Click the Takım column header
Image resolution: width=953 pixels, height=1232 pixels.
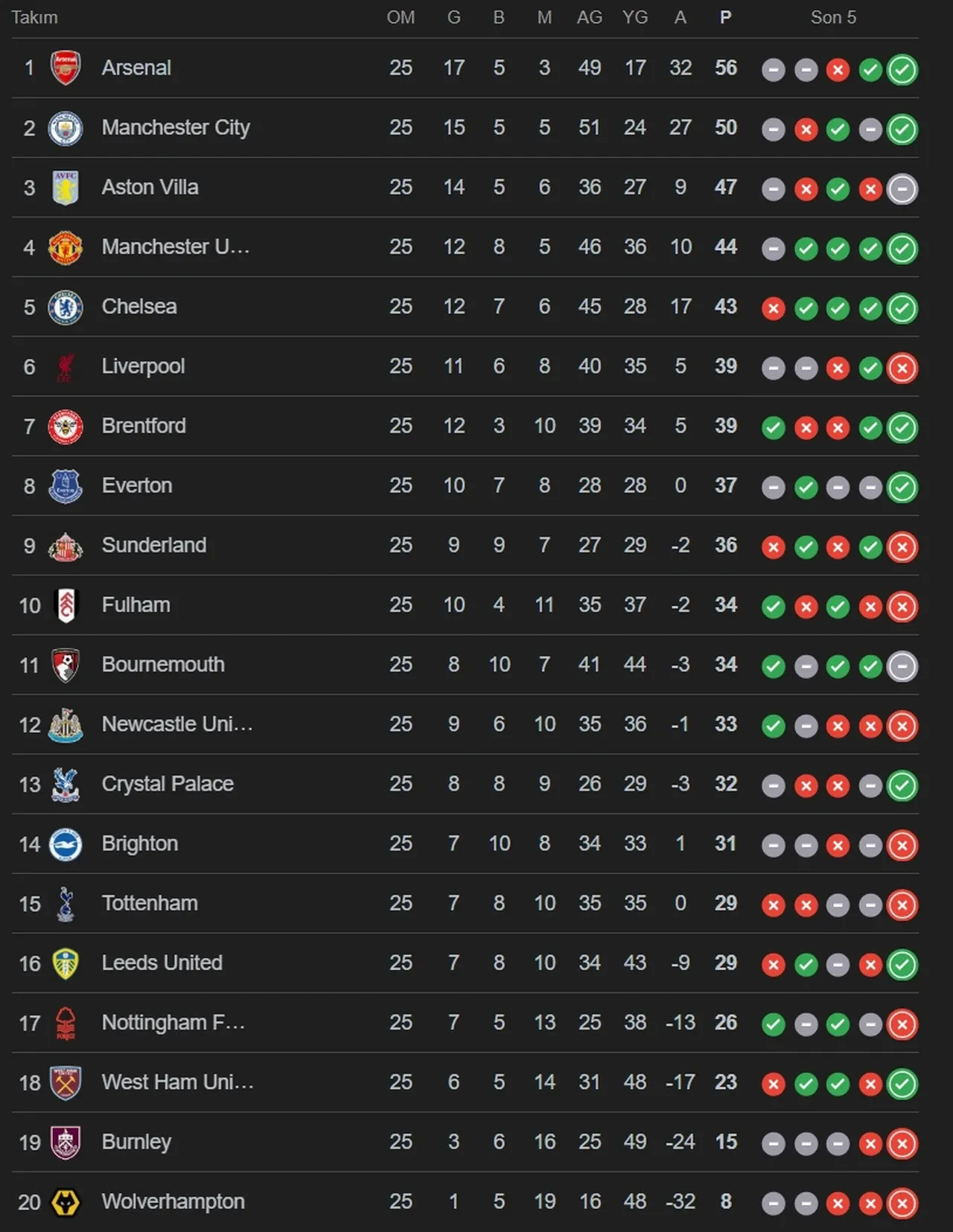click(34, 18)
